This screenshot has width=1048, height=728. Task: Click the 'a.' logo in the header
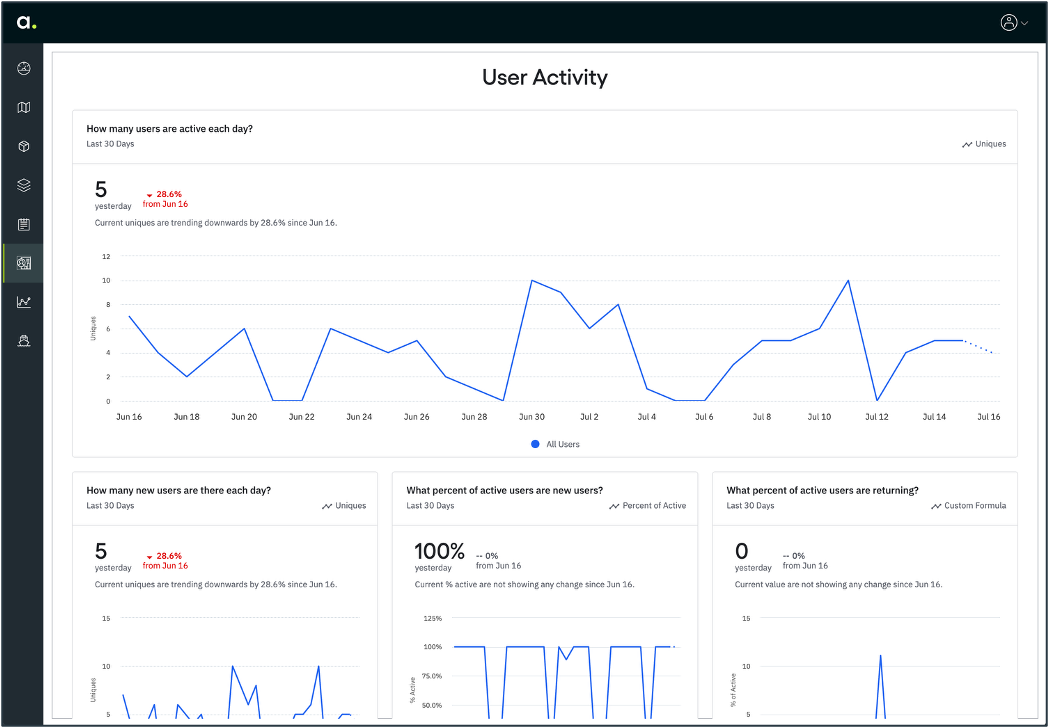click(26, 22)
